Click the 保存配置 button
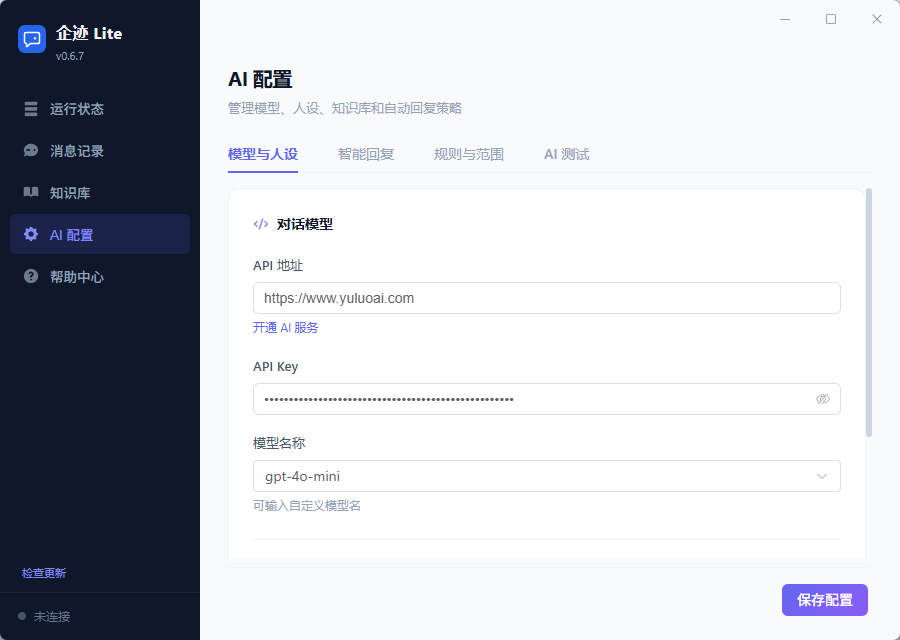Viewport: 900px width, 640px height. click(x=824, y=599)
